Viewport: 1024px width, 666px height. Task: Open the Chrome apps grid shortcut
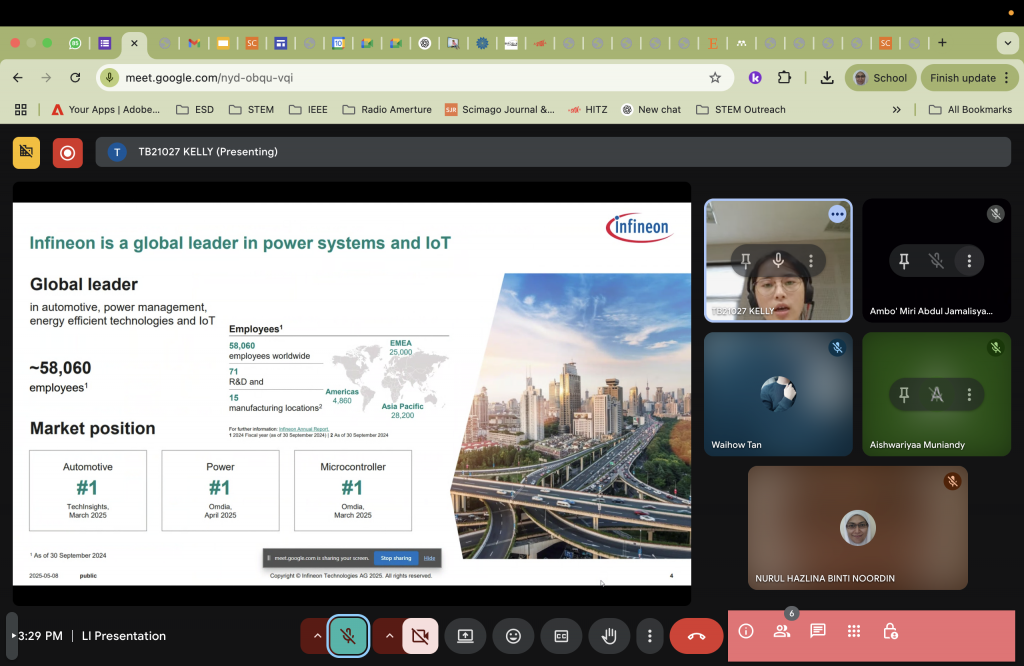pyautogui.click(x=21, y=110)
